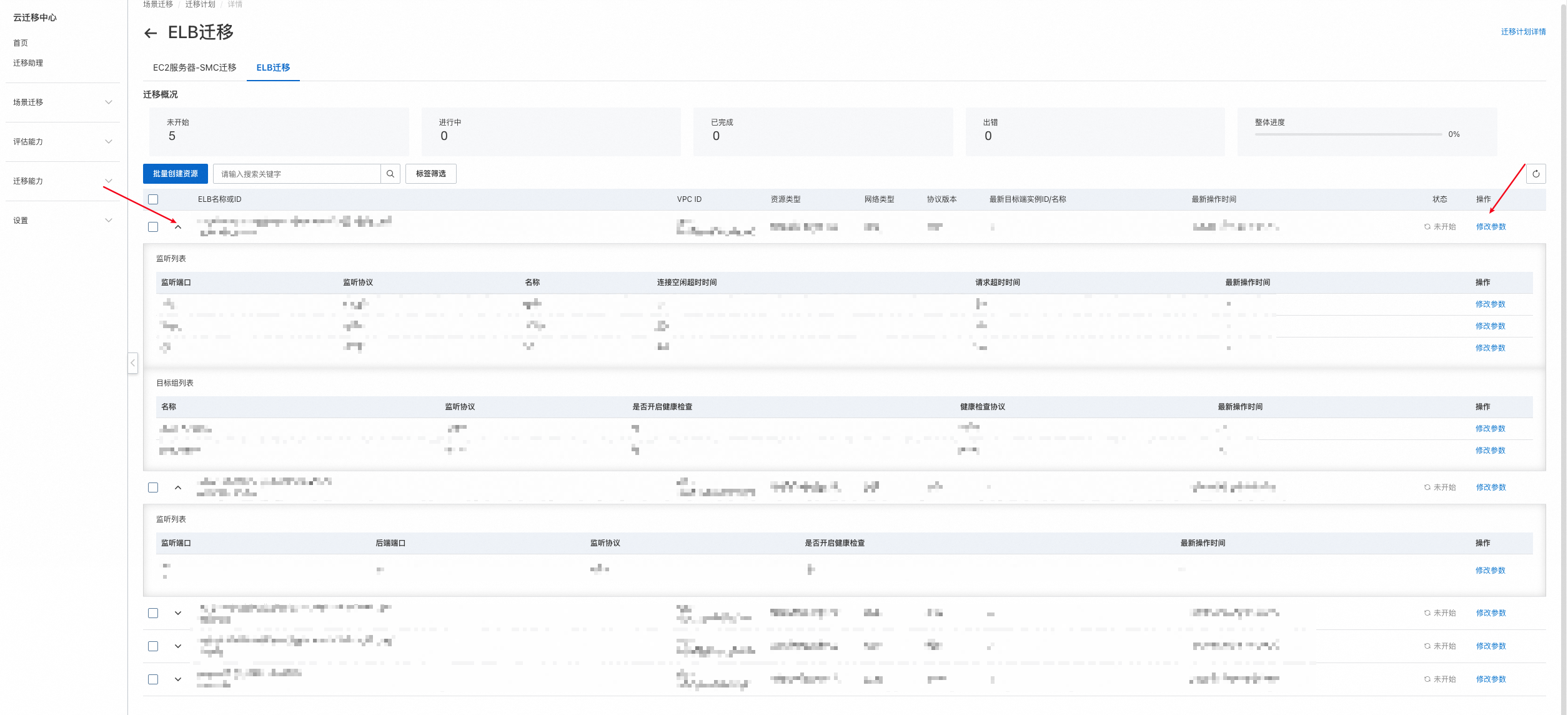Screen dimensions: 1568x715
Task: Collapse the first ELB row with the up chevron
Action: [178, 227]
